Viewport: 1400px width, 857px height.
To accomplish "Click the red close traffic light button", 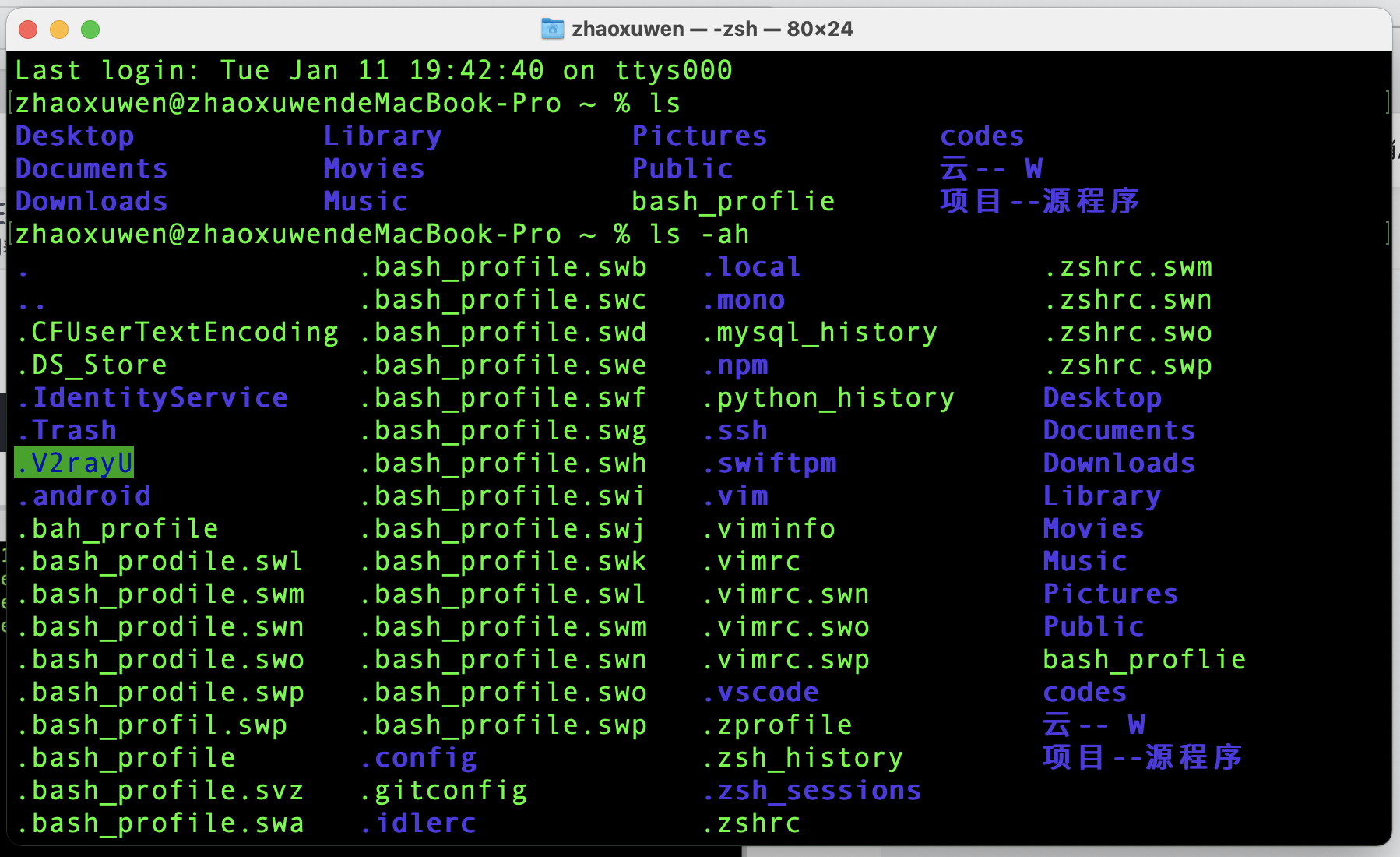I will click(27, 30).
